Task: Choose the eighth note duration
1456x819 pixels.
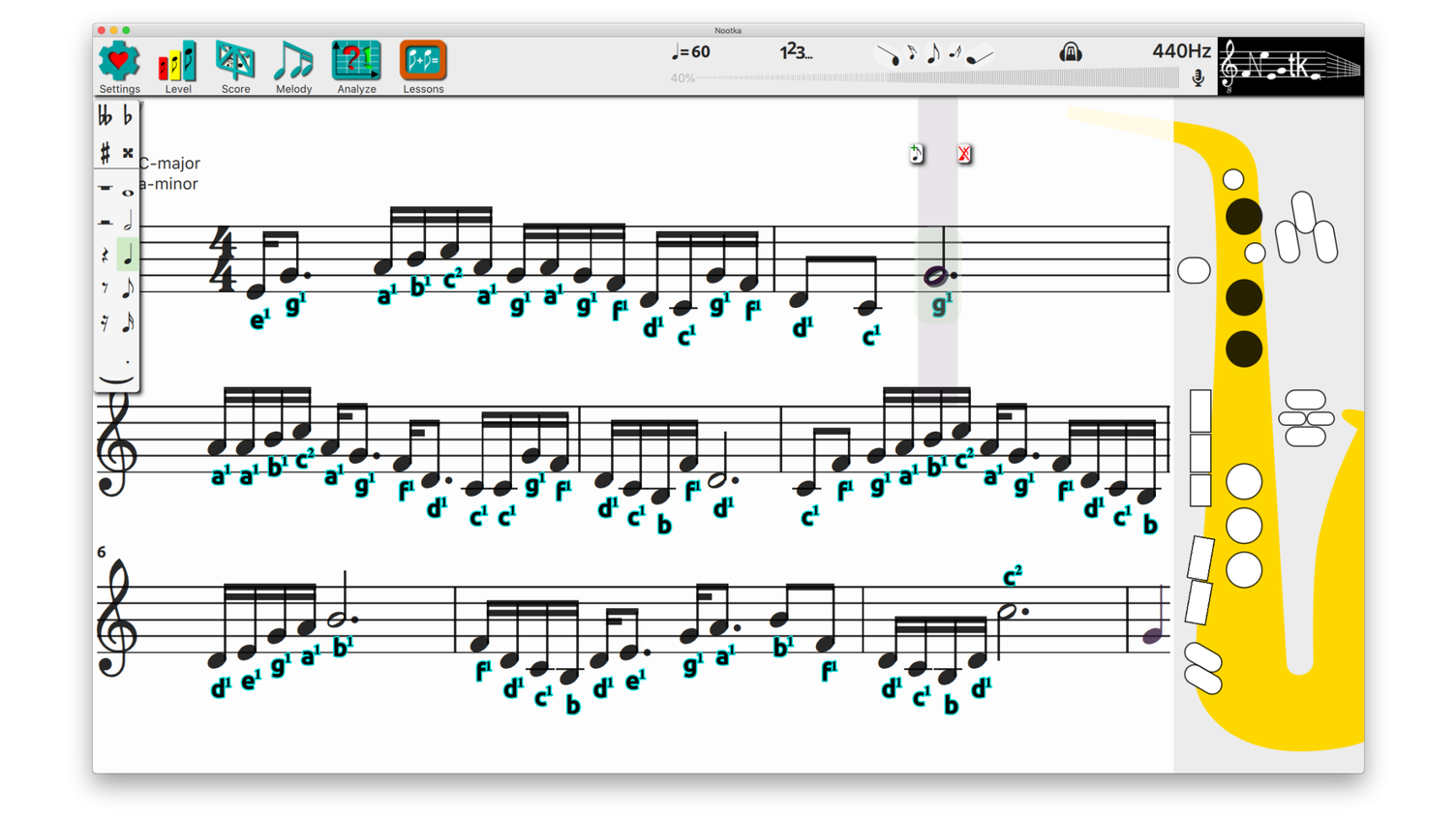Action: tap(128, 288)
